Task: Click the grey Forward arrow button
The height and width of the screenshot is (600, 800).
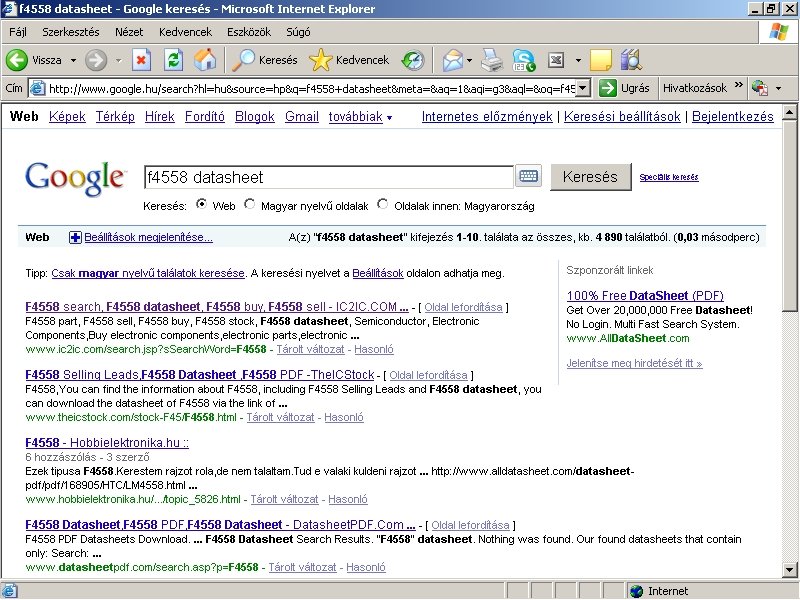Action: 96,60
